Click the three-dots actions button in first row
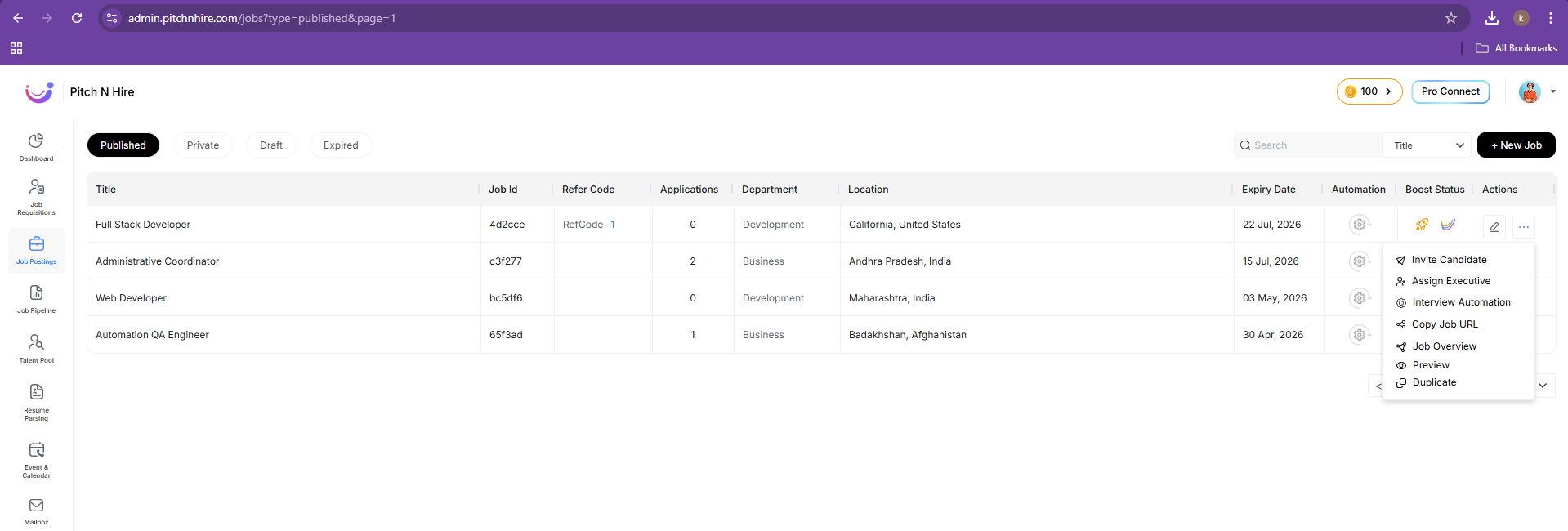This screenshot has width=1568, height=531. (x=1524, y=227)
